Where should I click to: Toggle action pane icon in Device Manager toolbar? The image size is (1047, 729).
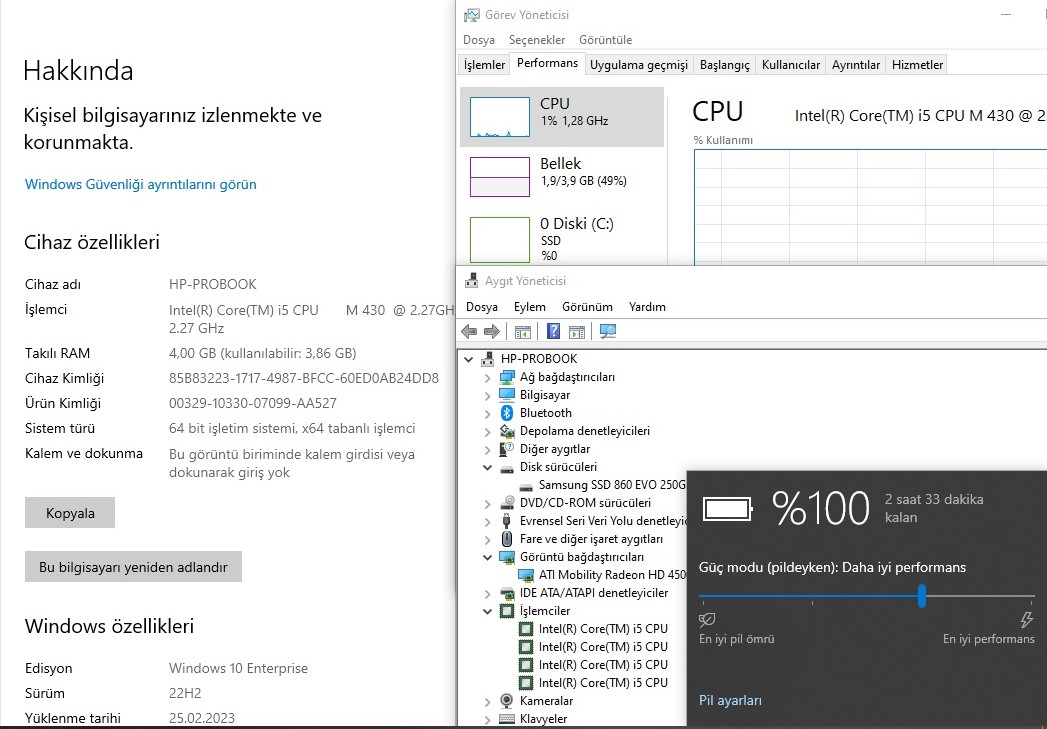point(577,331)
